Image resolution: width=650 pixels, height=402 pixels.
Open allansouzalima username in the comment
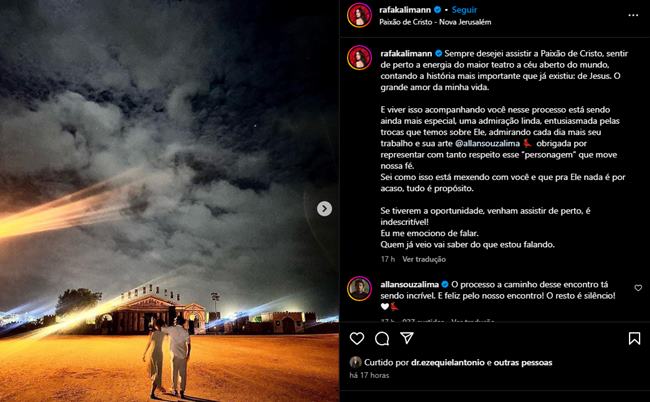coord(410,284)
